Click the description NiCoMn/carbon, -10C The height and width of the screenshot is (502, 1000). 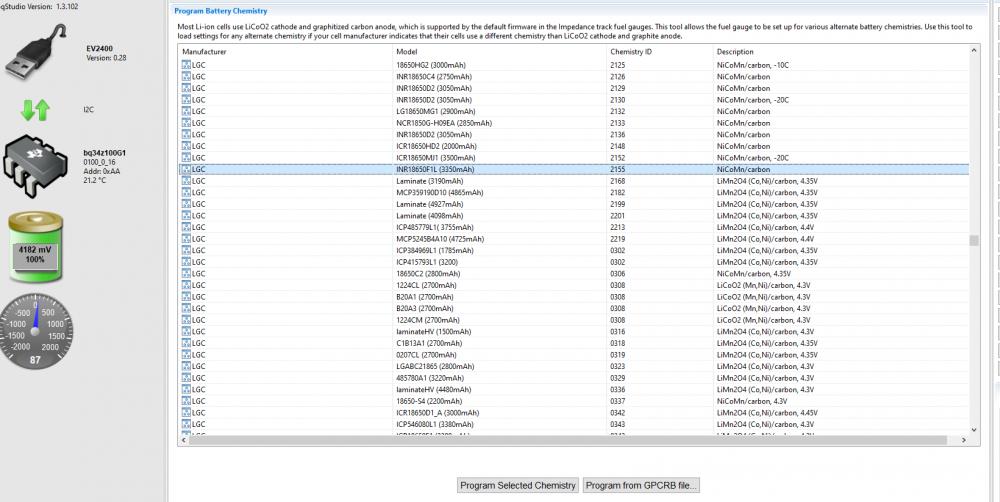[753, 65]
